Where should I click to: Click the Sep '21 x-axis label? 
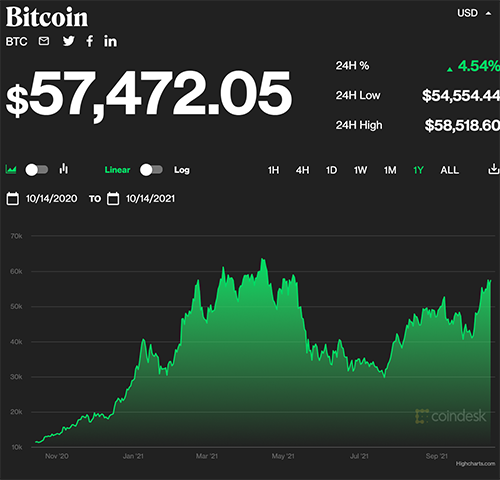tap(437, 456)
